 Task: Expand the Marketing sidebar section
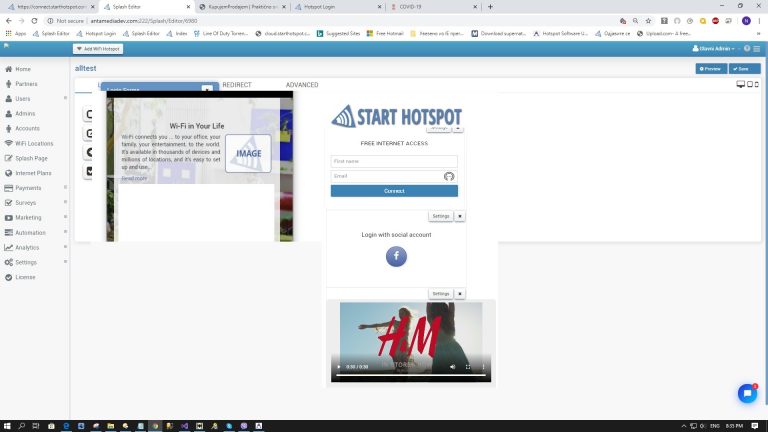tap(65, 217)
